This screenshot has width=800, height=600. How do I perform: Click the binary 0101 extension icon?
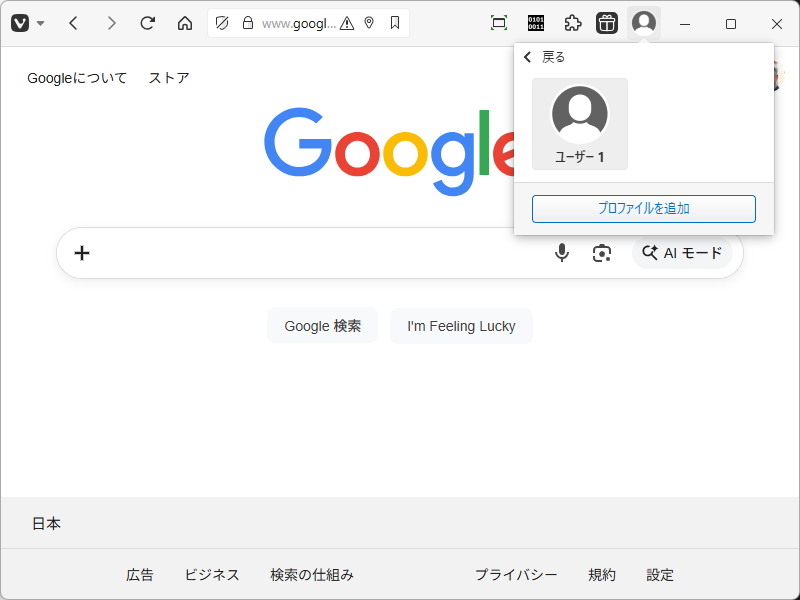coord(536,23)
